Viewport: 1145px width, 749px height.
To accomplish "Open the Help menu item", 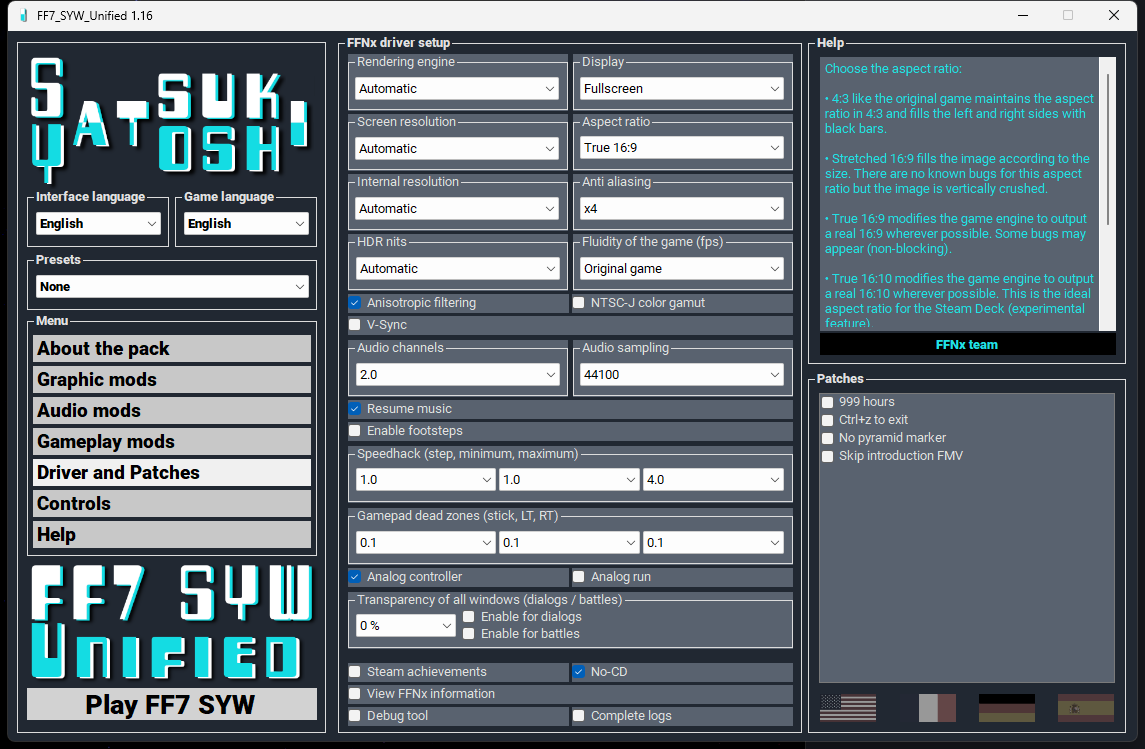I will pos(172,535).
